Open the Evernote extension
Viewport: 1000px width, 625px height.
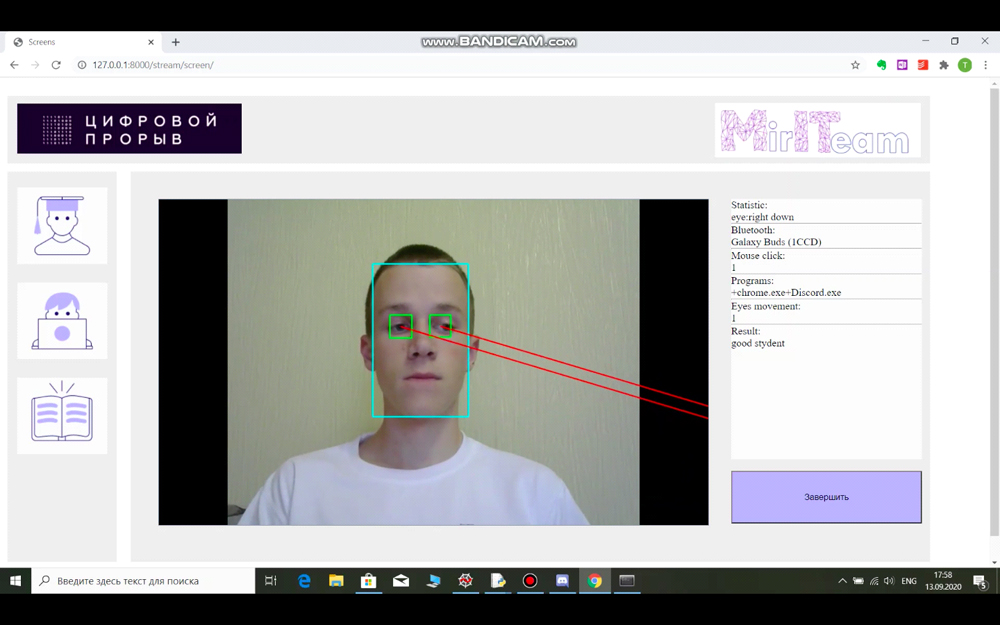tap(881, 65)
